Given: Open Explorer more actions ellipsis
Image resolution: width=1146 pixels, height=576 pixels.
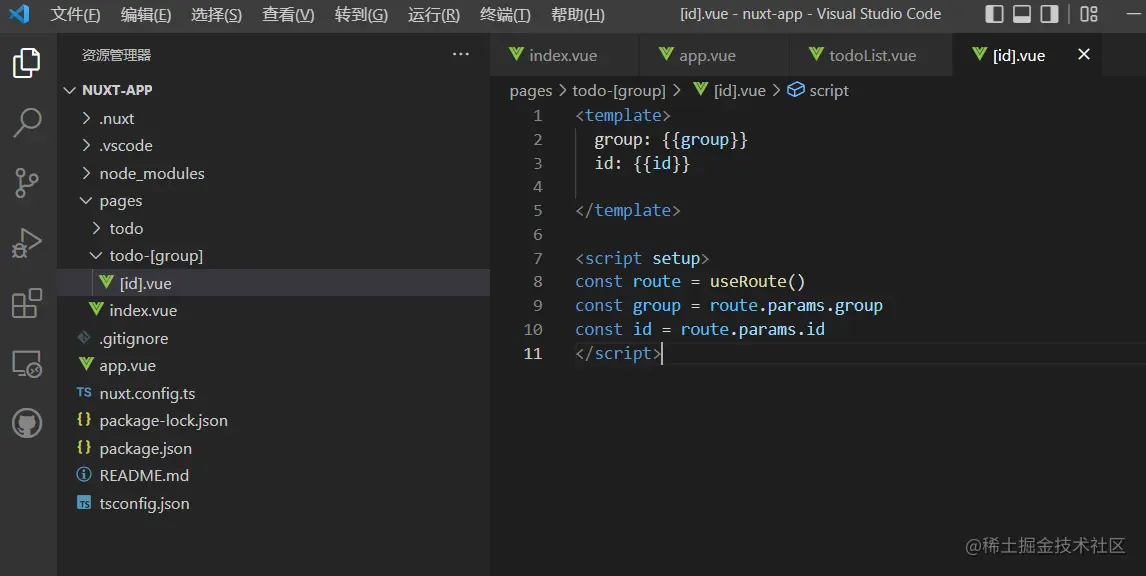Looking at the screenshot, I should [x=460, y=54].
